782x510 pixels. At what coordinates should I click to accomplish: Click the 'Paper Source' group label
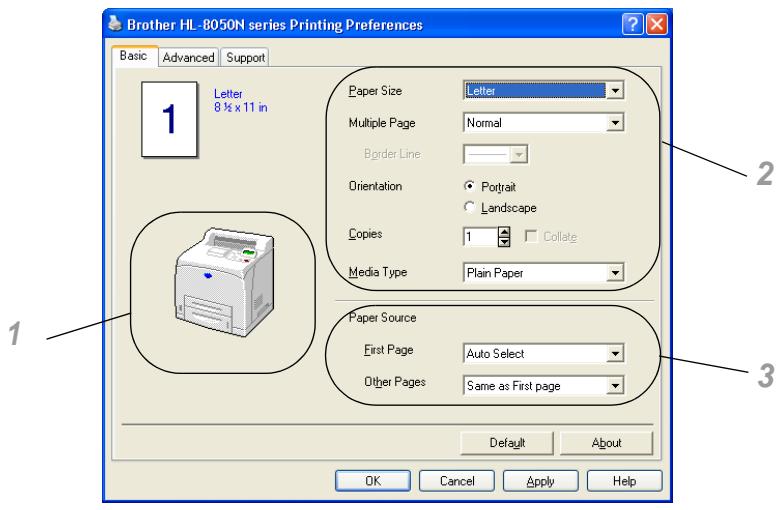[383, 318]
